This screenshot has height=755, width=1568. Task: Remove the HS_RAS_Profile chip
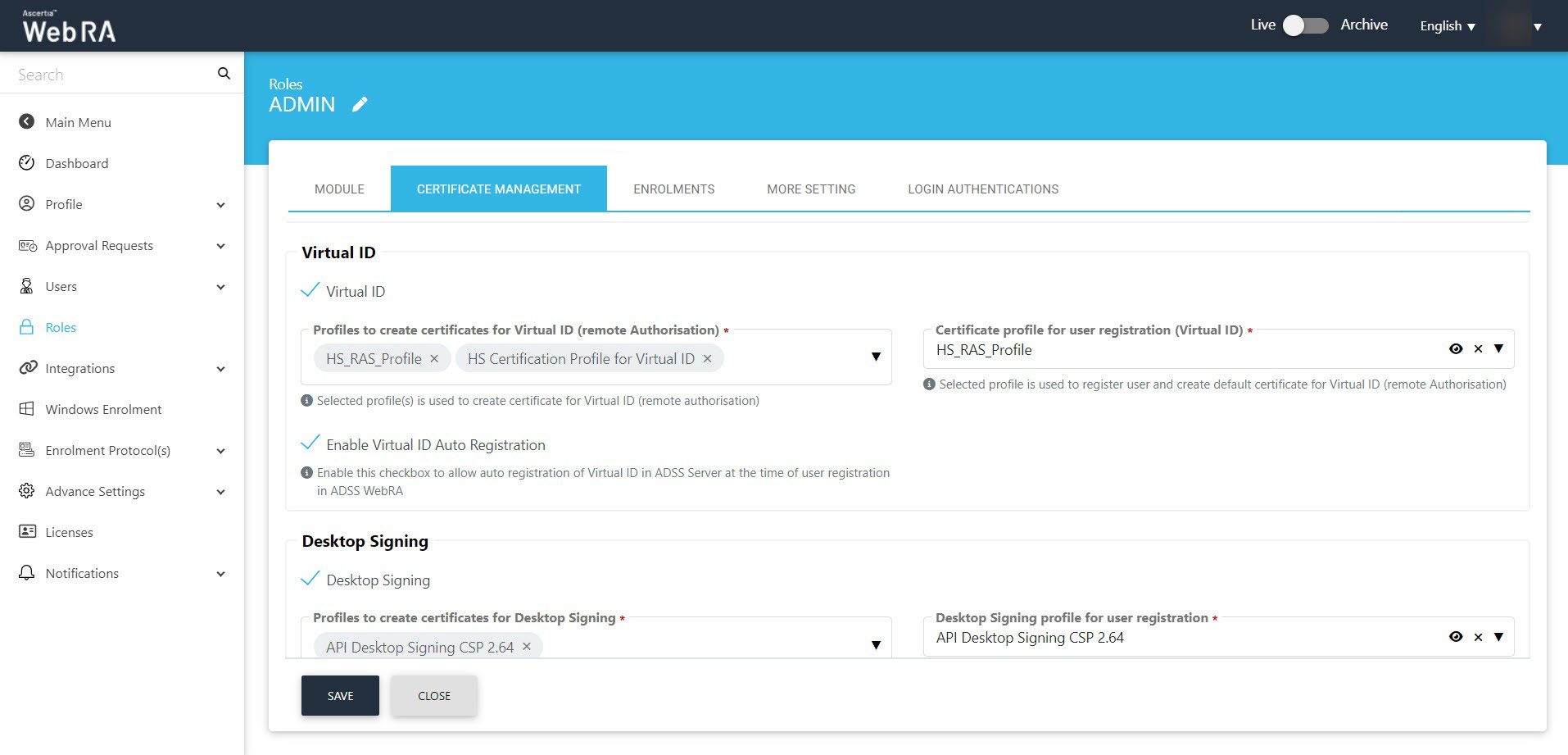click(434, 359)
